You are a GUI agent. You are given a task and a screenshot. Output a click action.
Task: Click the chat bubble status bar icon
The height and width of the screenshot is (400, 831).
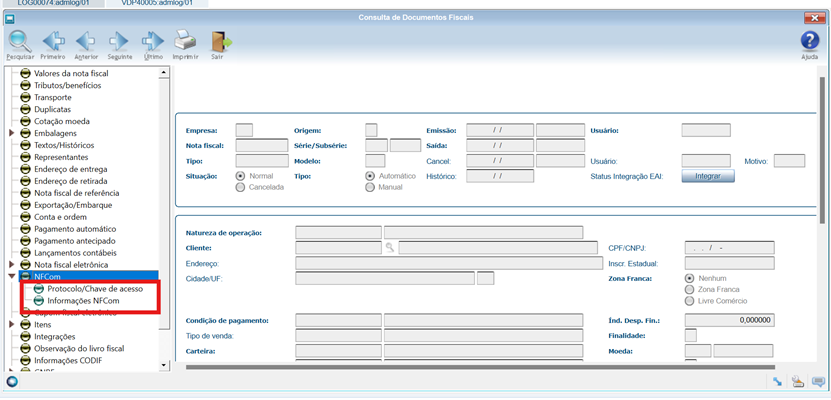click(x=817, y=381)
